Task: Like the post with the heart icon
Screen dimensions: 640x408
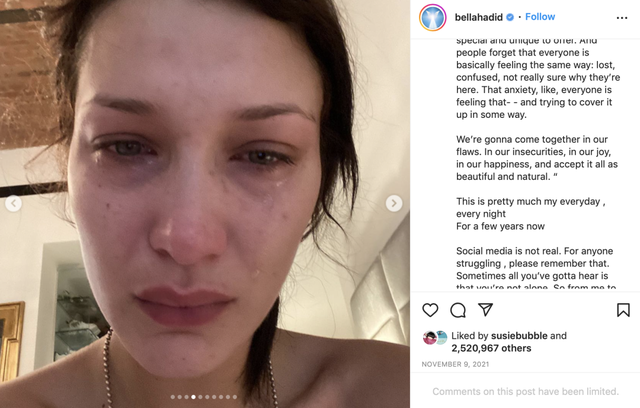Action: [x=430, y=310]
